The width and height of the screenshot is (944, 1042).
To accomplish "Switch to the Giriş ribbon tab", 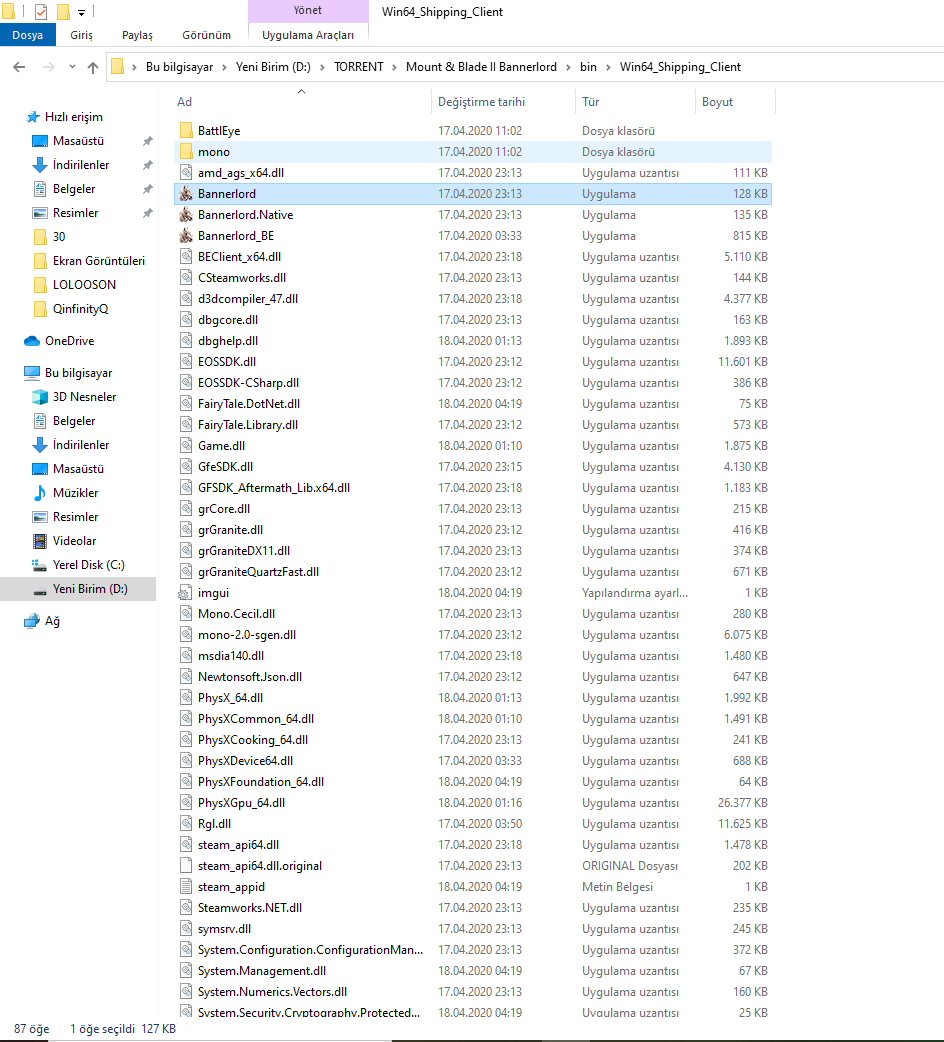I will (82, 35).
